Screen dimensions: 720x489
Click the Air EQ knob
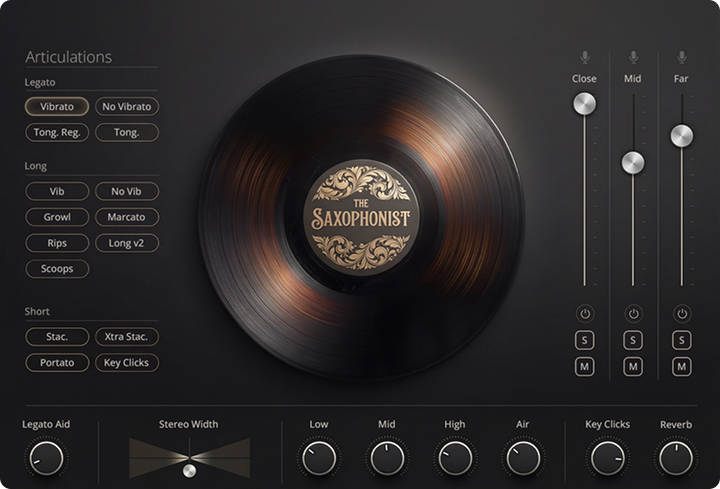523,458
